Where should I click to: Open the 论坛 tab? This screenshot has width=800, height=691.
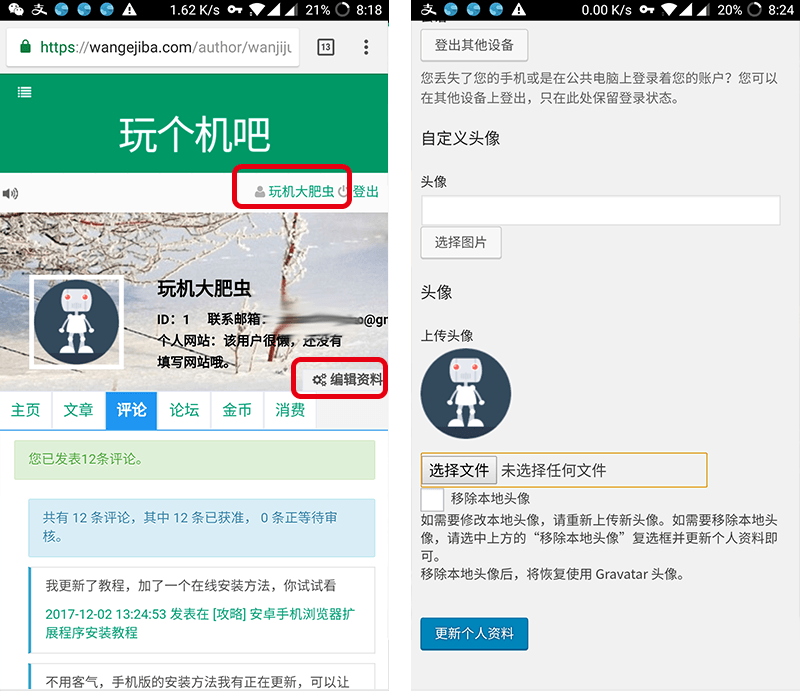pyautogui.click(x=183, y=410)
